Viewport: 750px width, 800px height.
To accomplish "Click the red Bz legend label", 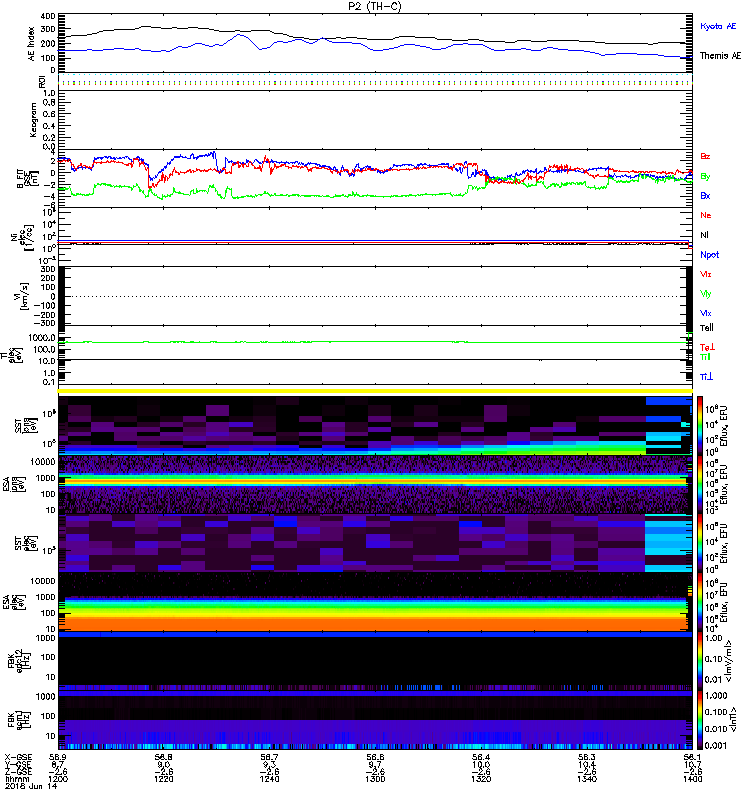I will (x=705, y=157).
